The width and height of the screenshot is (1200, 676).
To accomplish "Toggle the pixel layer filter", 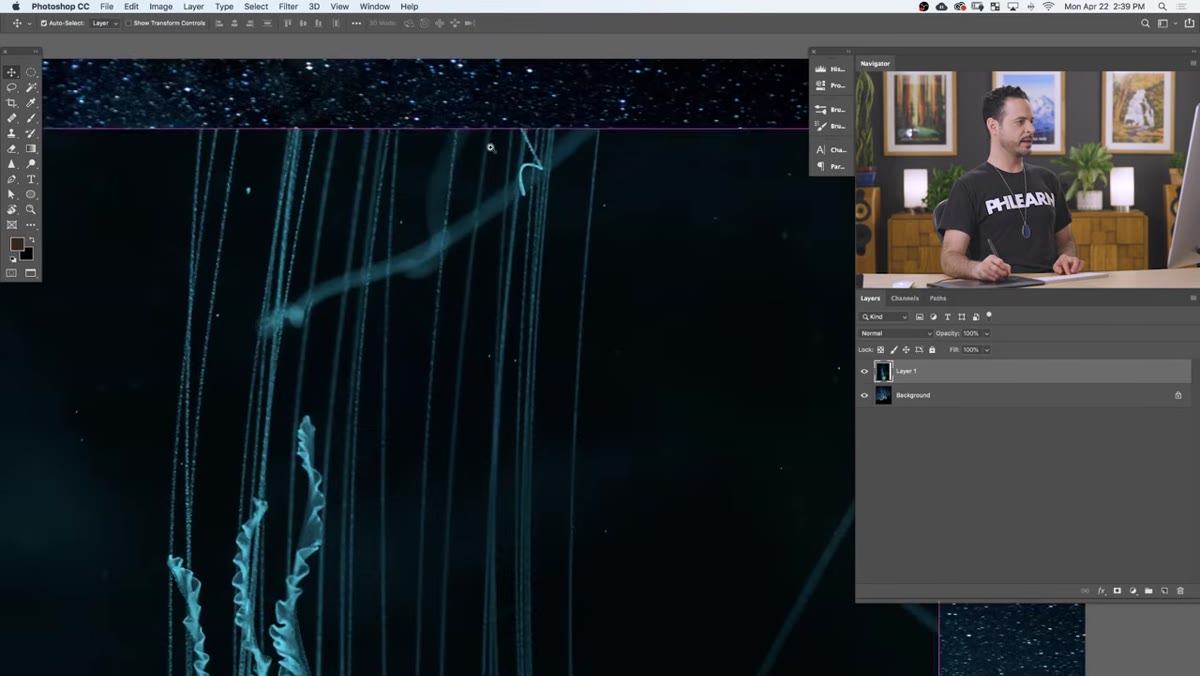I will (x=920, y=317).
